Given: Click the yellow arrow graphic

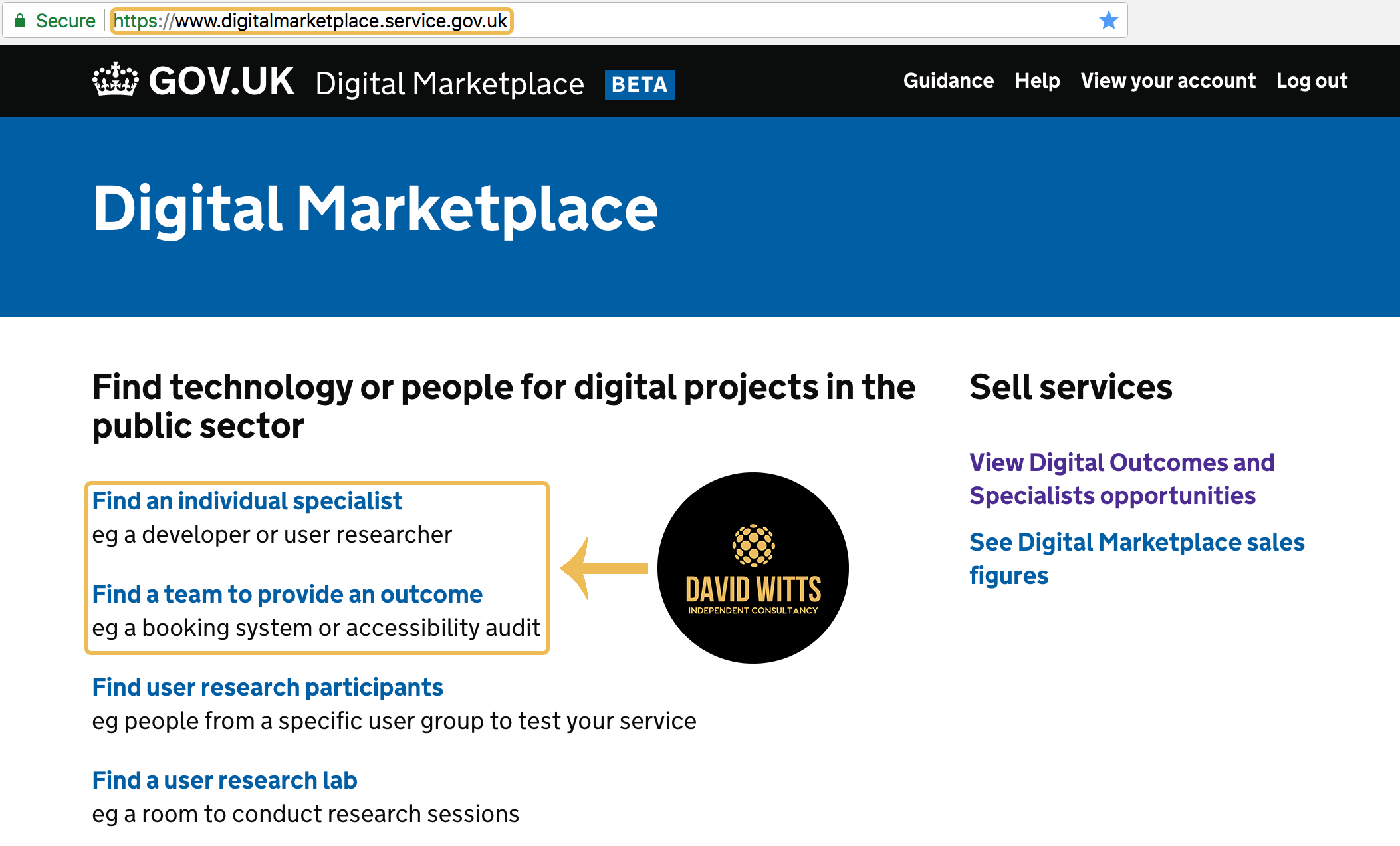Looking at the screenshot, I should pos(604,568).
